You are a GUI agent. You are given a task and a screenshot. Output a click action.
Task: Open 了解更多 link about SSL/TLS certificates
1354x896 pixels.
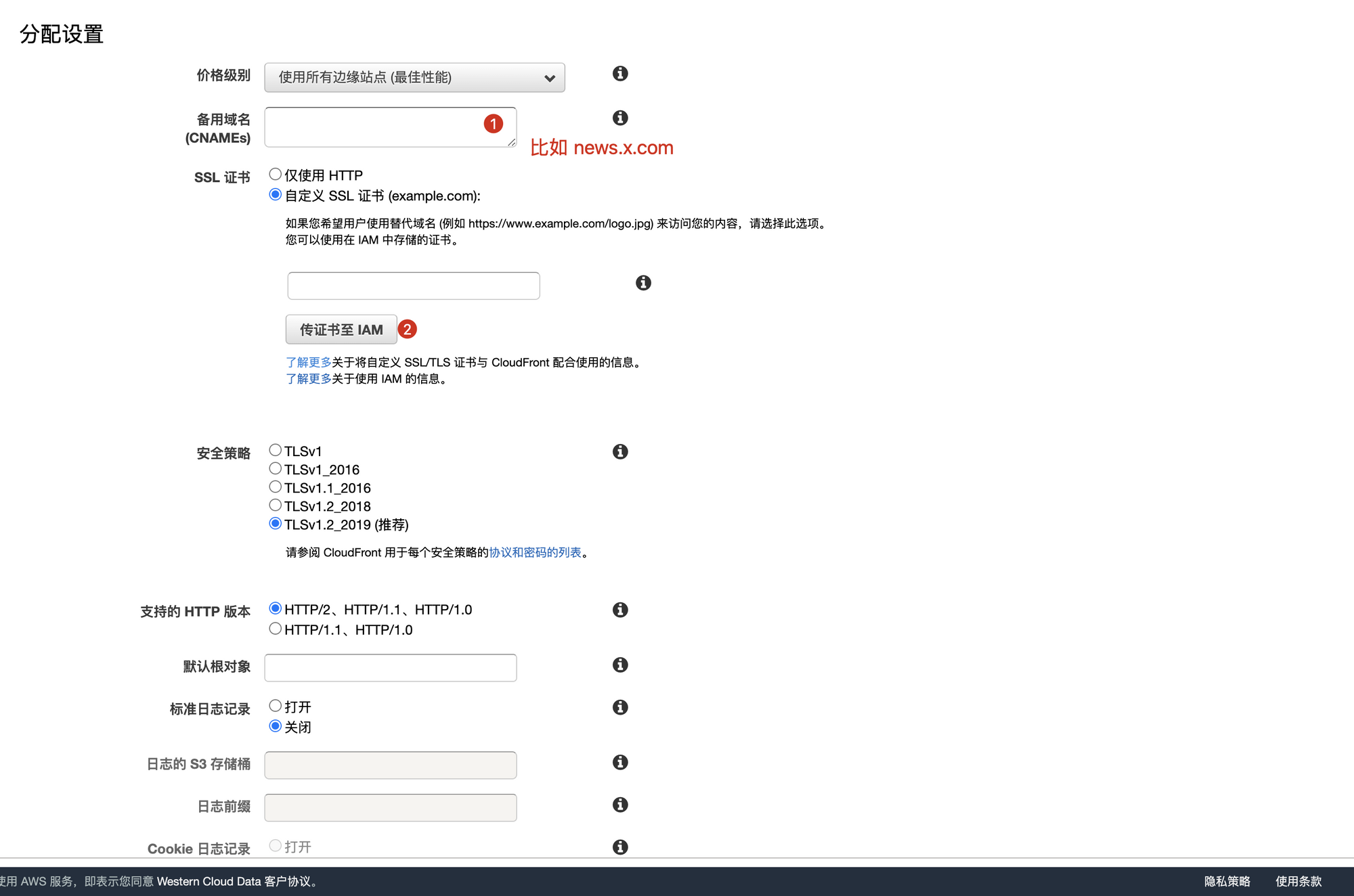point(309,363)
